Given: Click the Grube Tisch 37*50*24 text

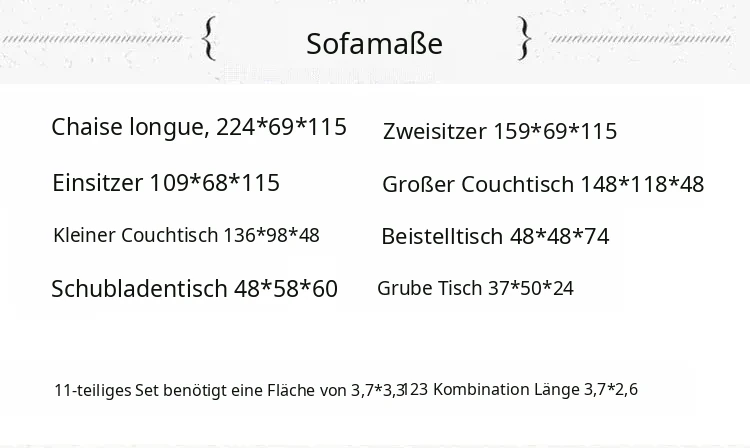Looking at the screenshot, I should tap(475, 288).
